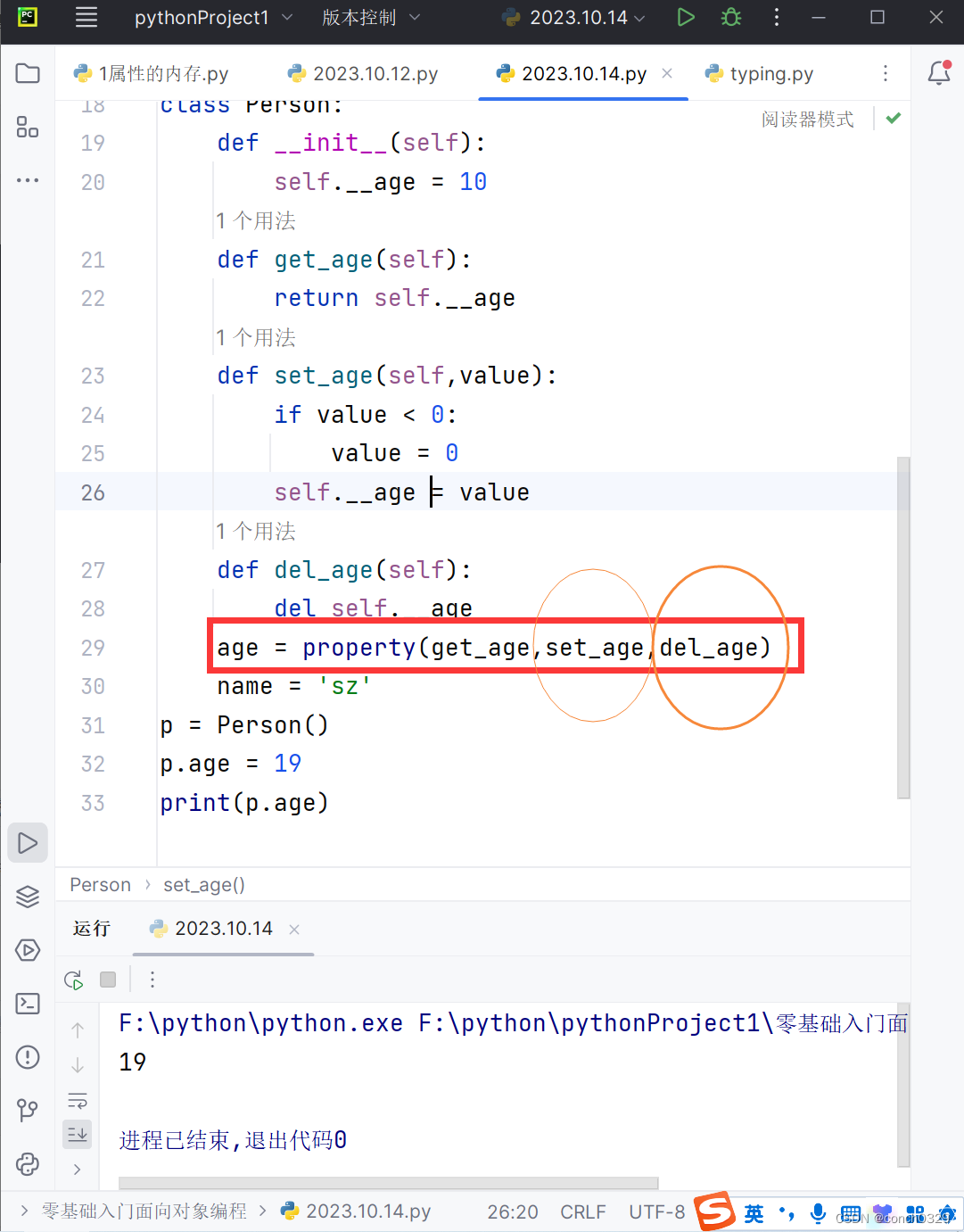Viewport: 964px width, 1232px height.
Task: Open run panel more options
Action: tap(152, 980)
